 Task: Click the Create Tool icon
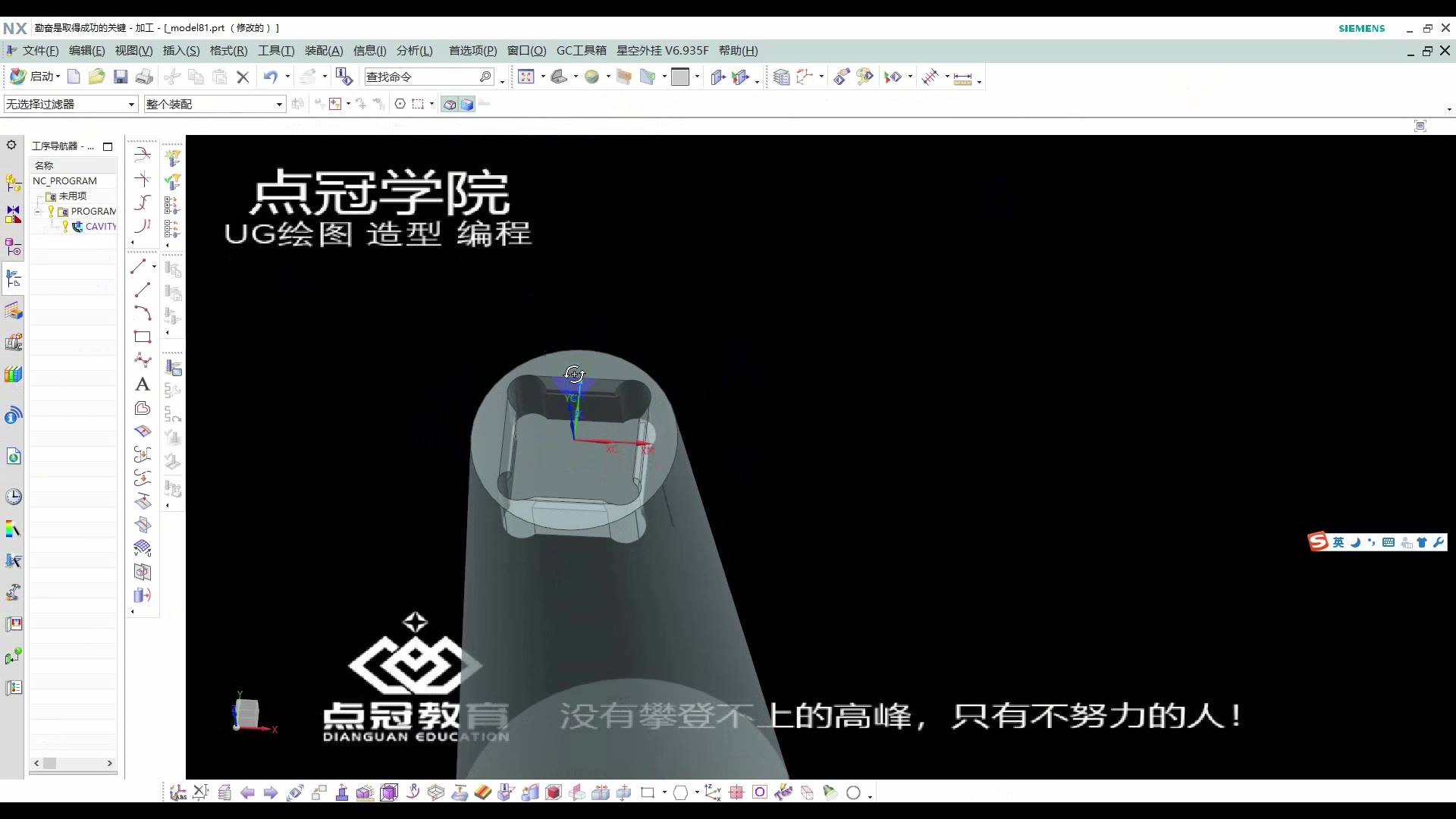tap(173, 158)
